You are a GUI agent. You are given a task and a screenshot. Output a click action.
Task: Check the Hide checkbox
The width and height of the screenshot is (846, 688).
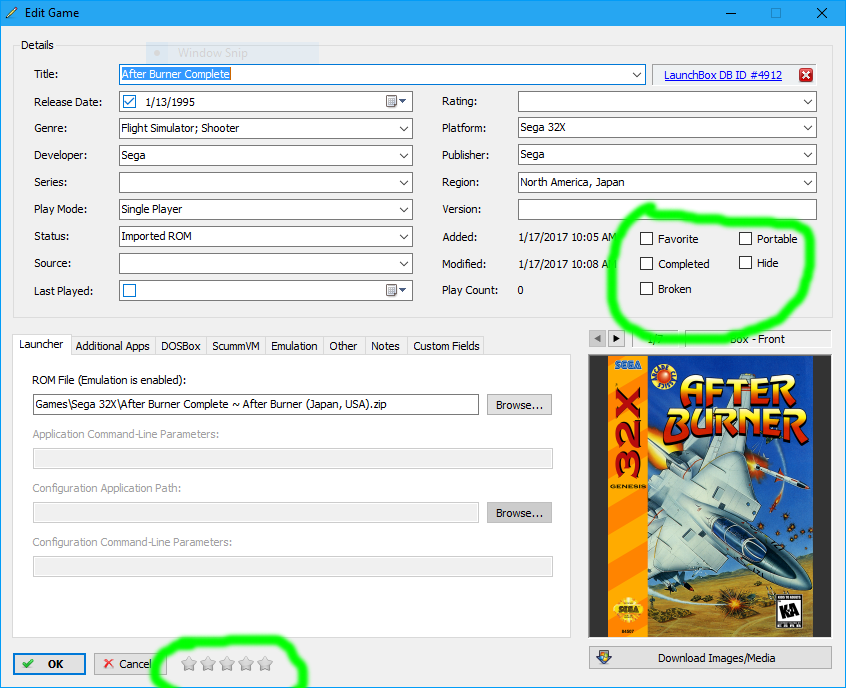pyautogui.click(x=745, y=263)
